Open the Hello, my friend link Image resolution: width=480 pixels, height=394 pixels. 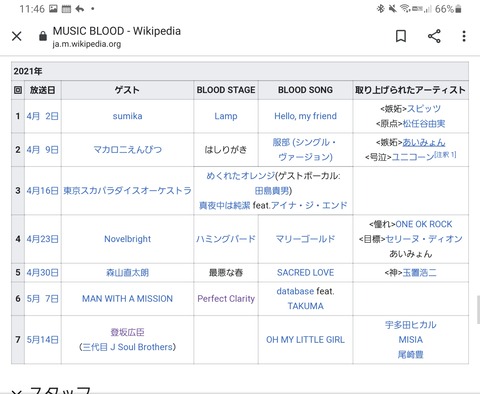pyautogui.click(x=305, y=116)
